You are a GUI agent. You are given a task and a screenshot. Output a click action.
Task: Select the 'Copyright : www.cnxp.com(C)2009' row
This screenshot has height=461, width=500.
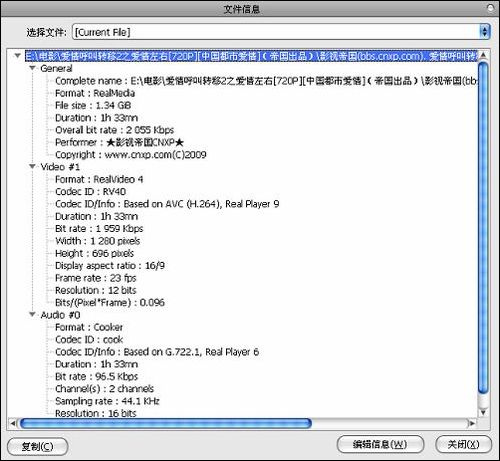[x=131, y=155]
